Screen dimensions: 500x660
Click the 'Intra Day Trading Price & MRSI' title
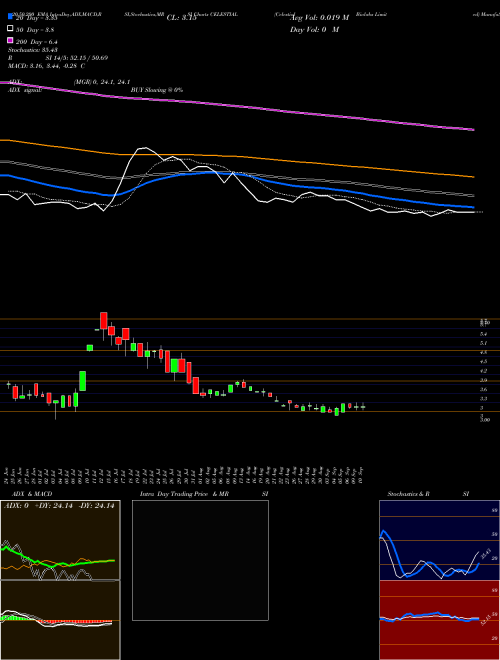(204, 494)
